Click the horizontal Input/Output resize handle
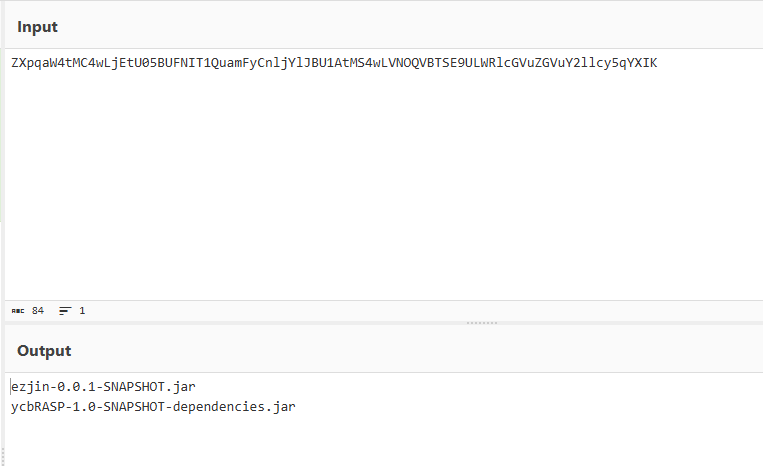Screen dimensions: 763x466 [x=481, y=323]
